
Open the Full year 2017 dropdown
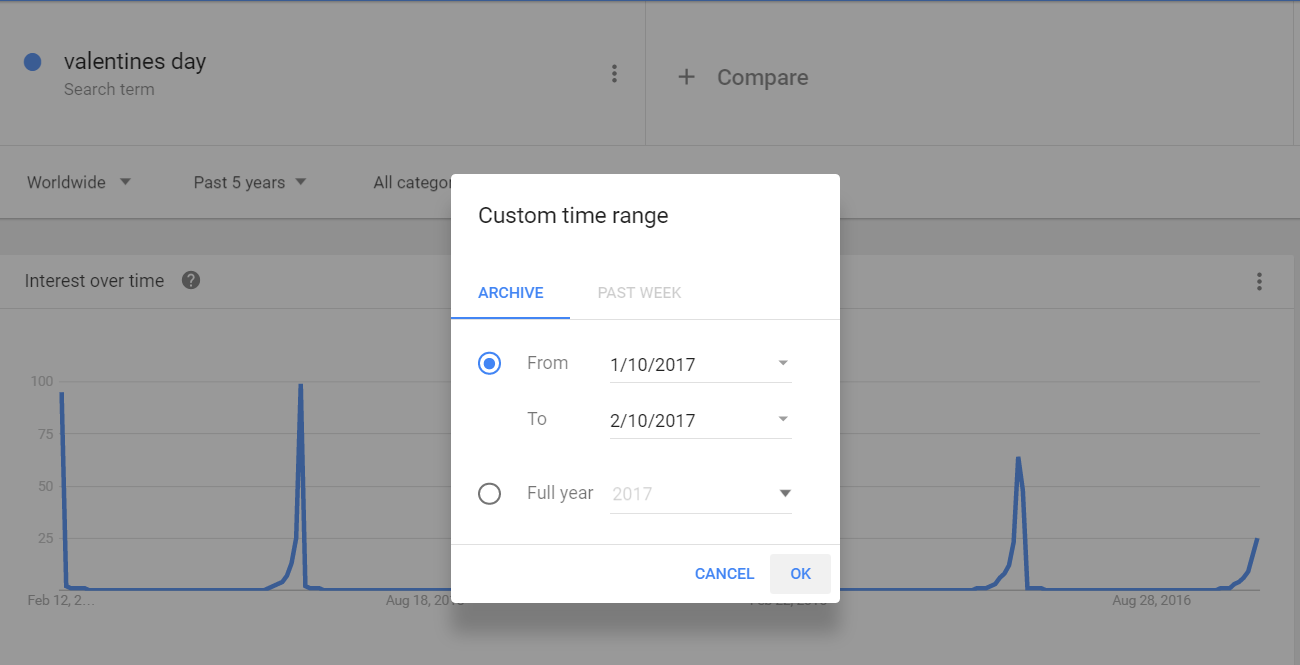[785, 494]
